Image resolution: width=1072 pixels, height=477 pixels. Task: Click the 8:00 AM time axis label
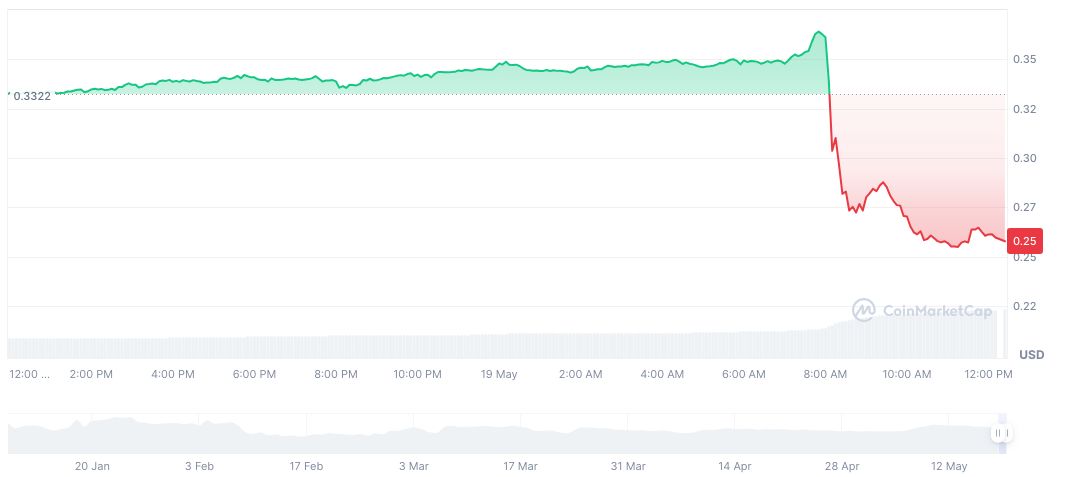point(825,374)
